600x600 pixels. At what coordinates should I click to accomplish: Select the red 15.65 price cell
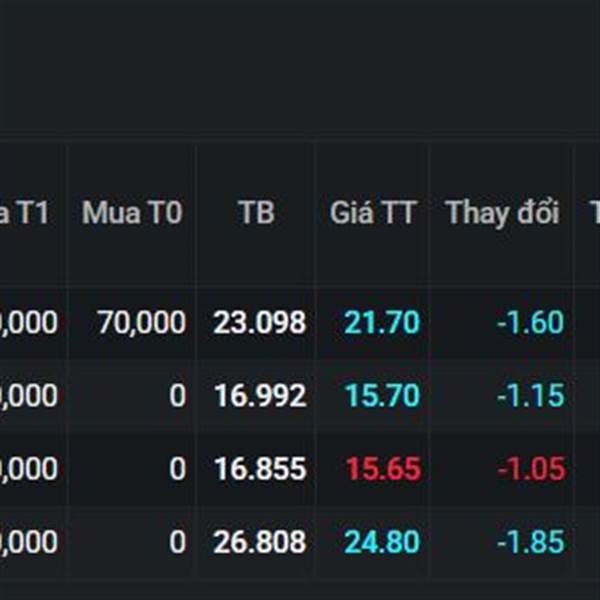[x=382, y=469]
